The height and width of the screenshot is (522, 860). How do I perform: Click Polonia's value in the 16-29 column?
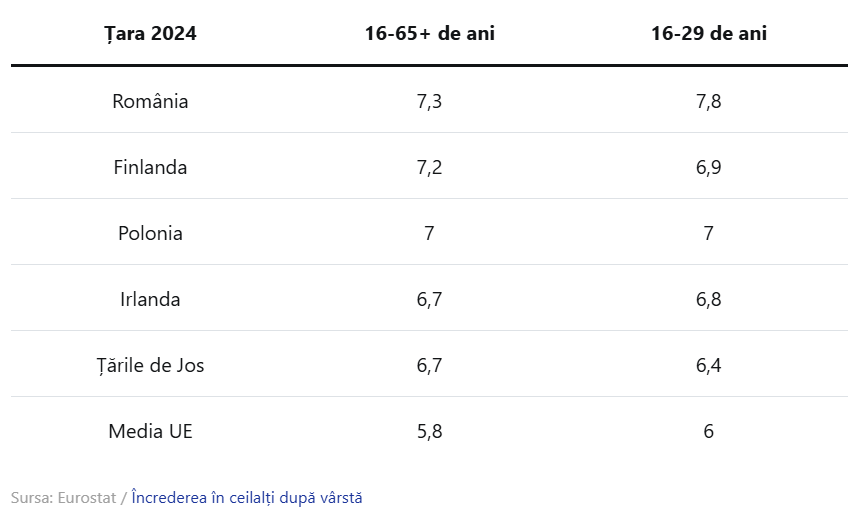click(x=708, y=233)
